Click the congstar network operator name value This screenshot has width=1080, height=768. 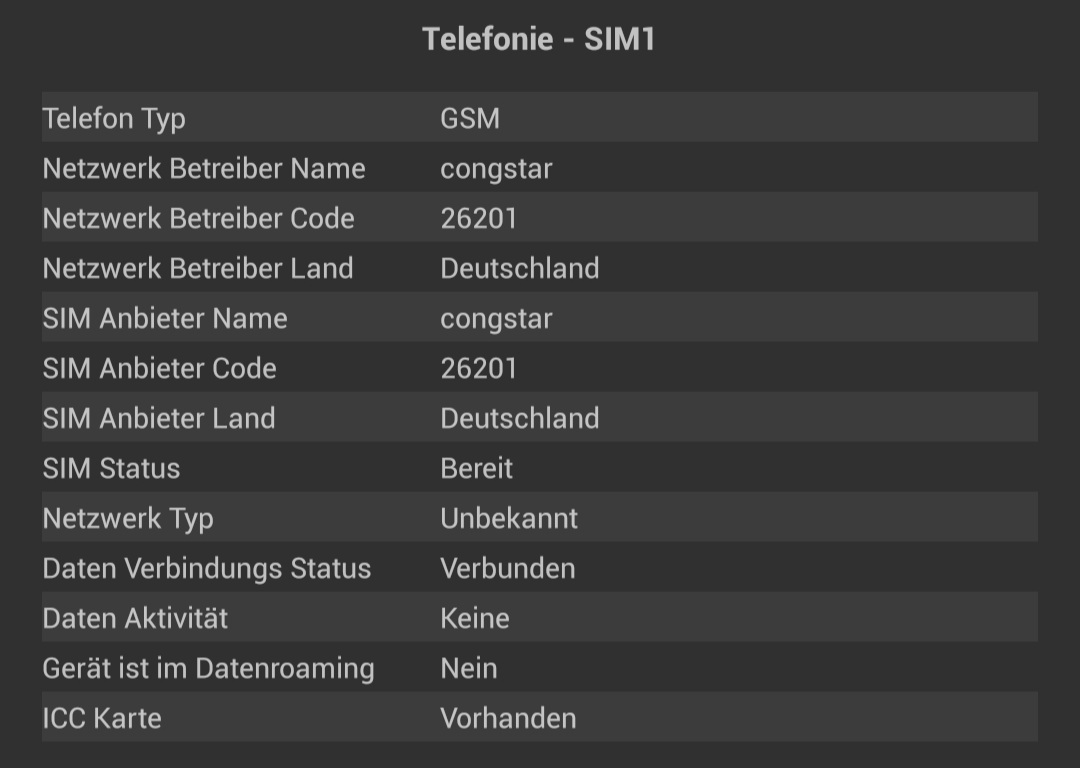[x=496, y=168]
